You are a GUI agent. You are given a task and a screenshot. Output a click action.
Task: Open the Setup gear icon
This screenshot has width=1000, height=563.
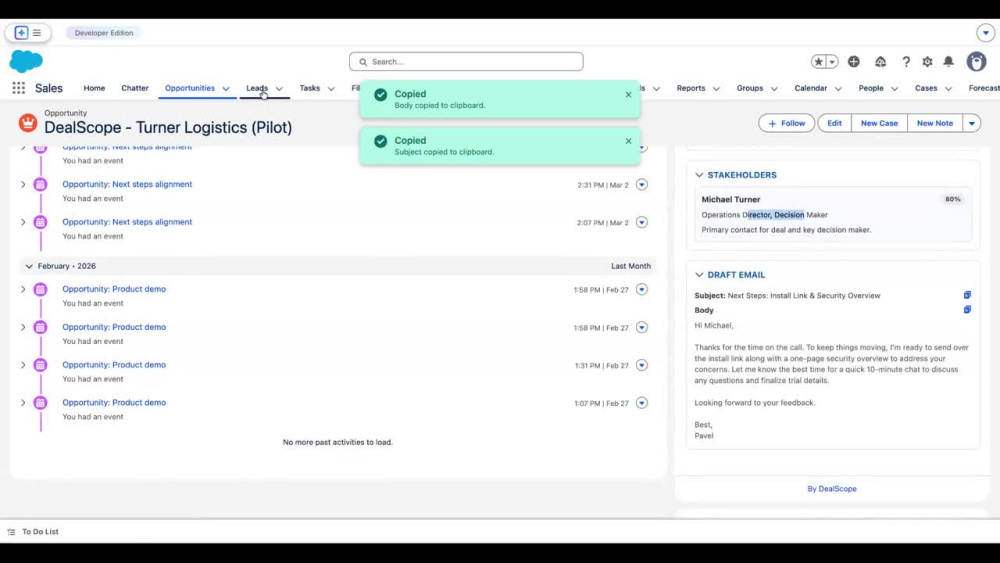tap(927, 62)
